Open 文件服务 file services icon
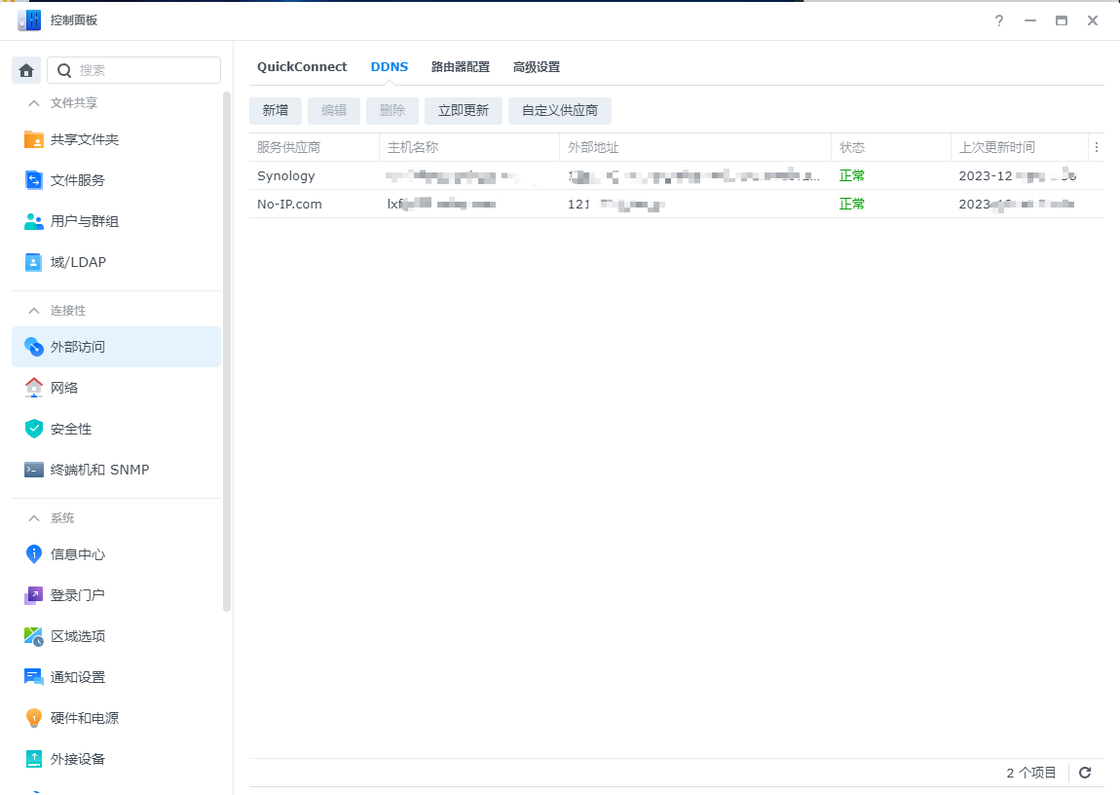The width and height of the screenshot is (1120, 795). coord(34,181)
